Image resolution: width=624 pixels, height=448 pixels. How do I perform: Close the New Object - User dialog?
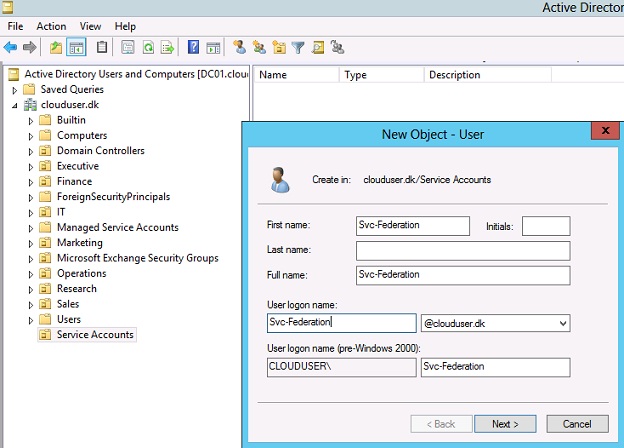pos(605,131)
